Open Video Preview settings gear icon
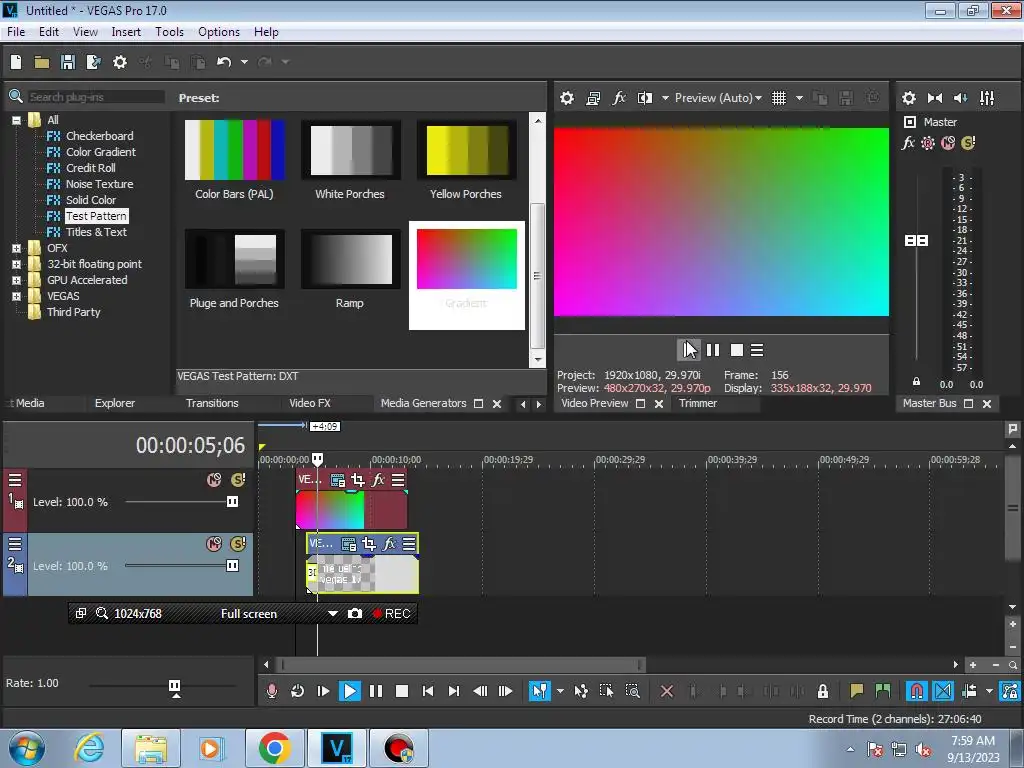This screenshot has width=1024, height=768. [x=567, y=98]
